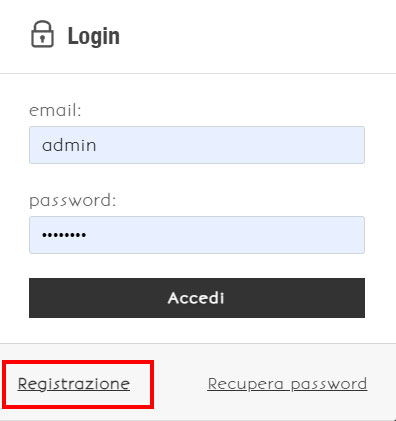Screen dimensions: 396x421
Task: Click gray footer area between the links
Action: [180, 384]
